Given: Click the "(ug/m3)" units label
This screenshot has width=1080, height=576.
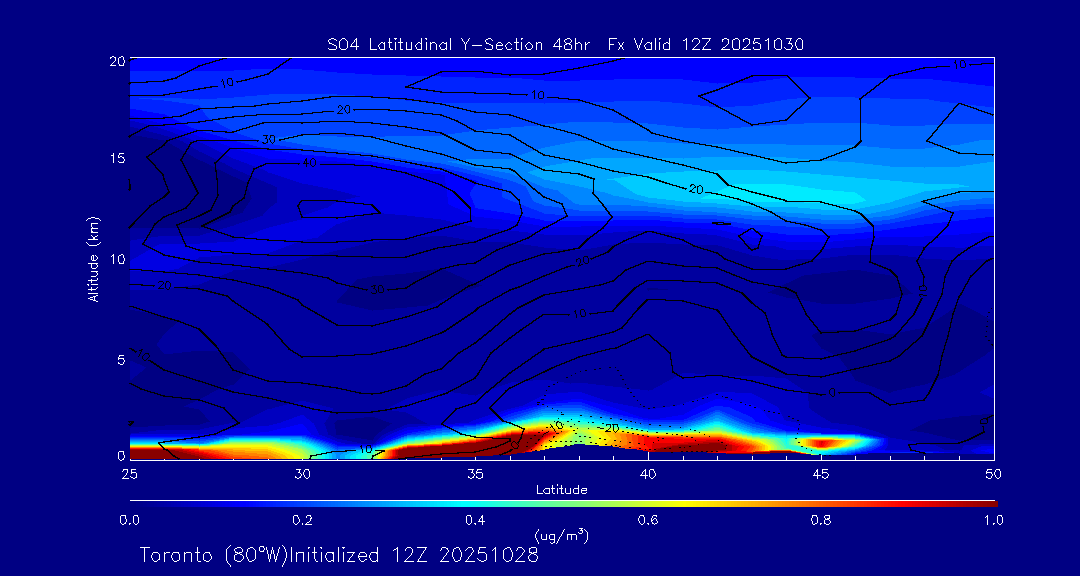Looking at the screenshot, I should point(561,535).
